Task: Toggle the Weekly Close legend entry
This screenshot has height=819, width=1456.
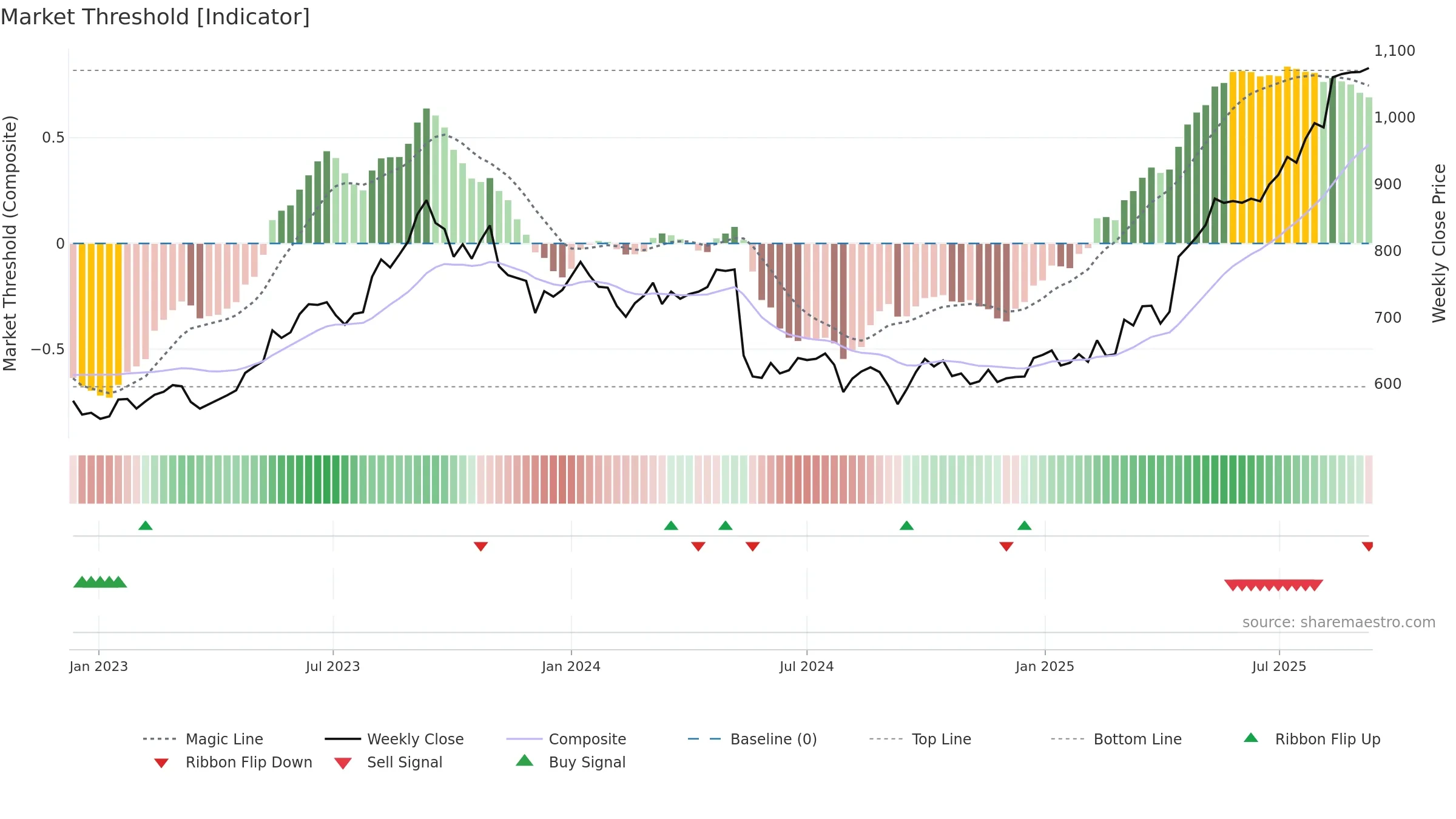Action: (x=394, y=739)
